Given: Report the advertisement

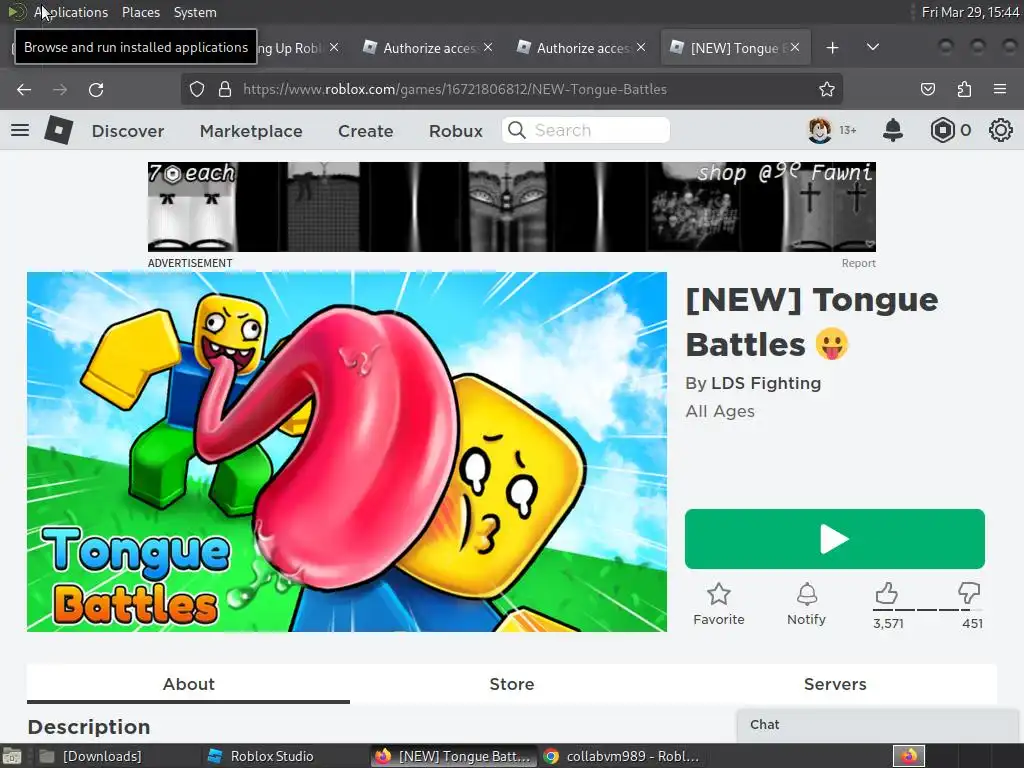Looking at the screenshot, I should 858,263.
